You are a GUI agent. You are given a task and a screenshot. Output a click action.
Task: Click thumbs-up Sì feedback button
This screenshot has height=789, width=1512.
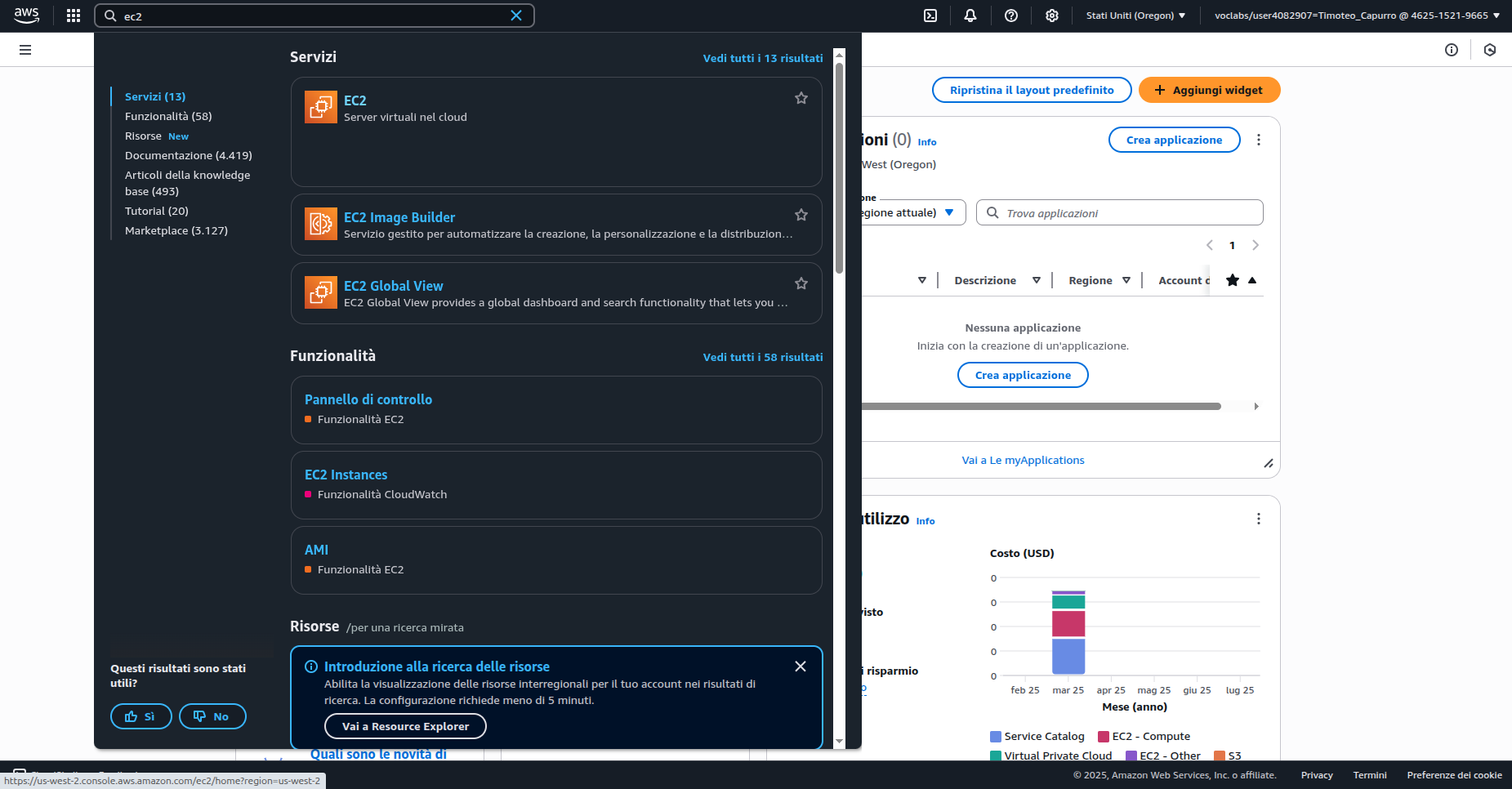pyautogui.click(x=141, y=716)
